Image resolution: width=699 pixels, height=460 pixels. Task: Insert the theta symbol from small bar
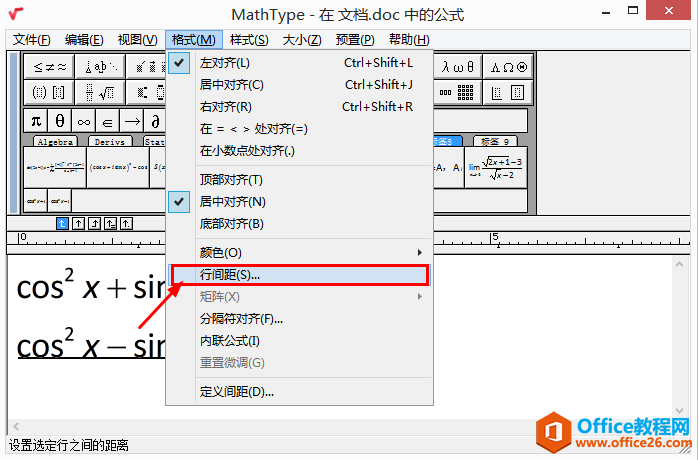tap(60, 121)
